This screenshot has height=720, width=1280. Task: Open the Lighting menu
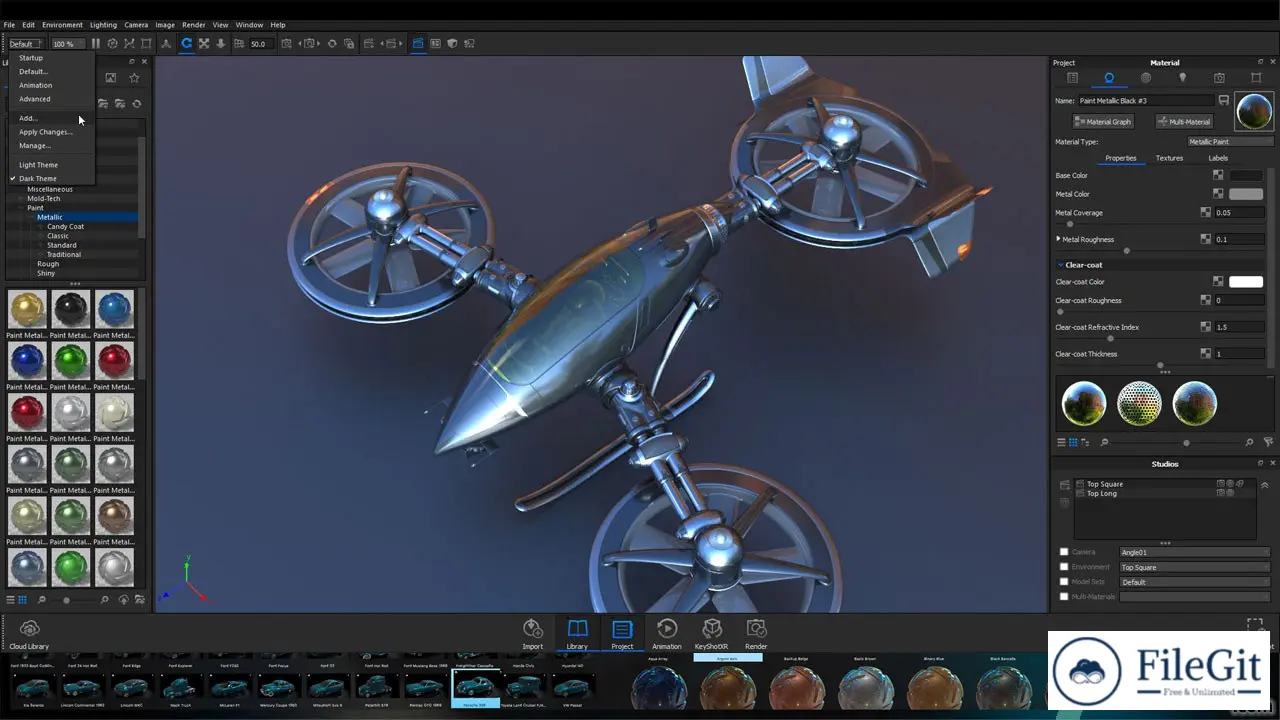click(103, 25)
